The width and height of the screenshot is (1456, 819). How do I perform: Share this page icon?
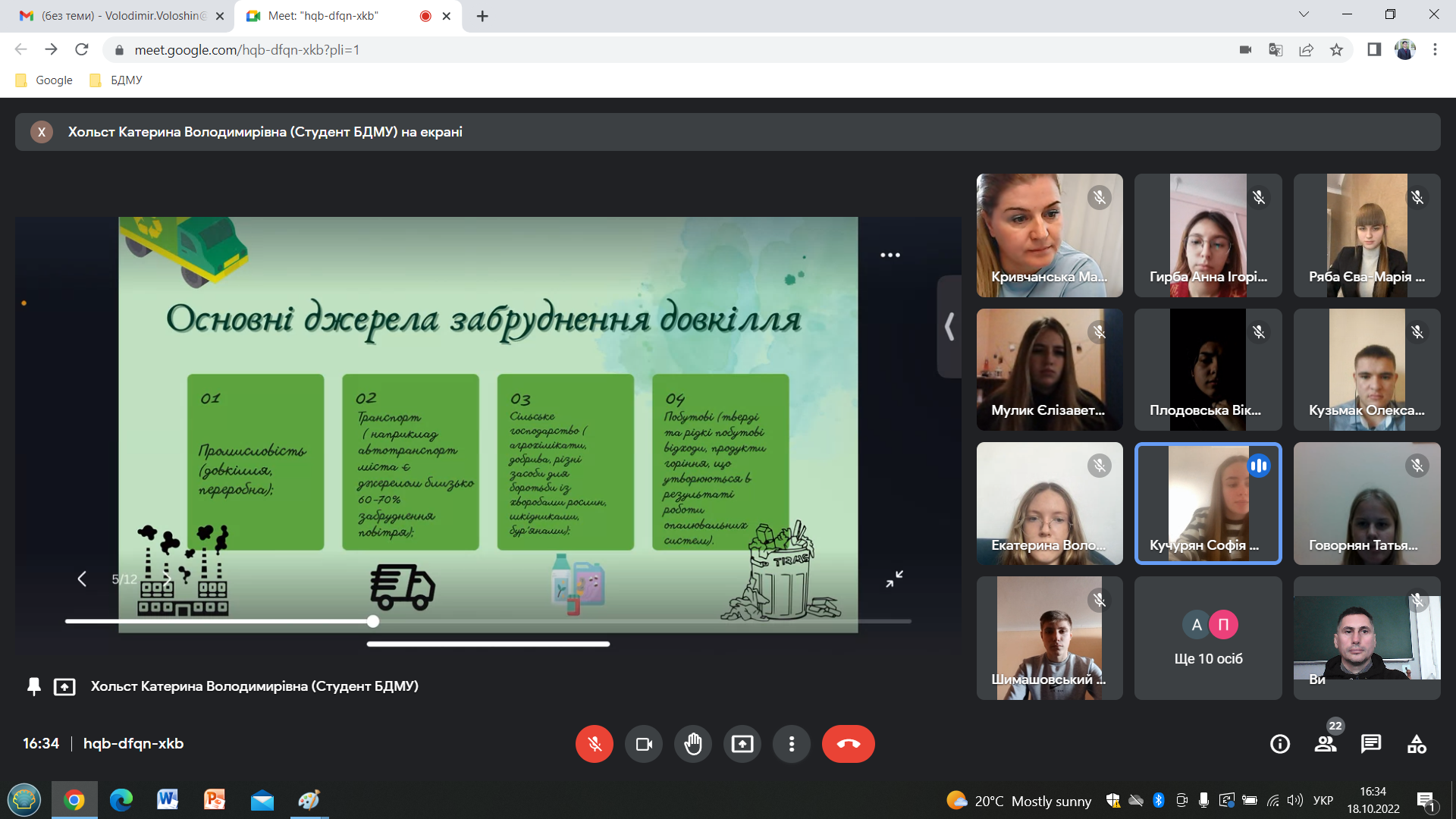[1306, 50]
